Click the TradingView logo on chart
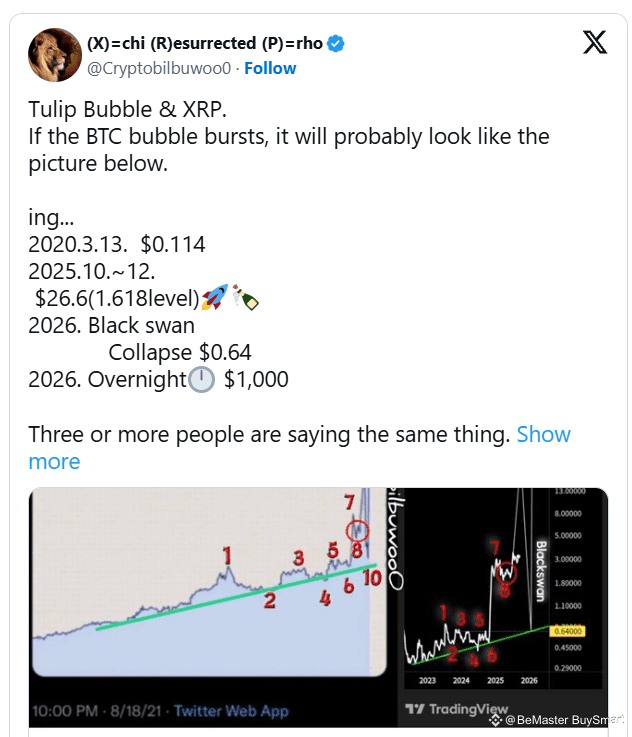 tap(456, 708)
